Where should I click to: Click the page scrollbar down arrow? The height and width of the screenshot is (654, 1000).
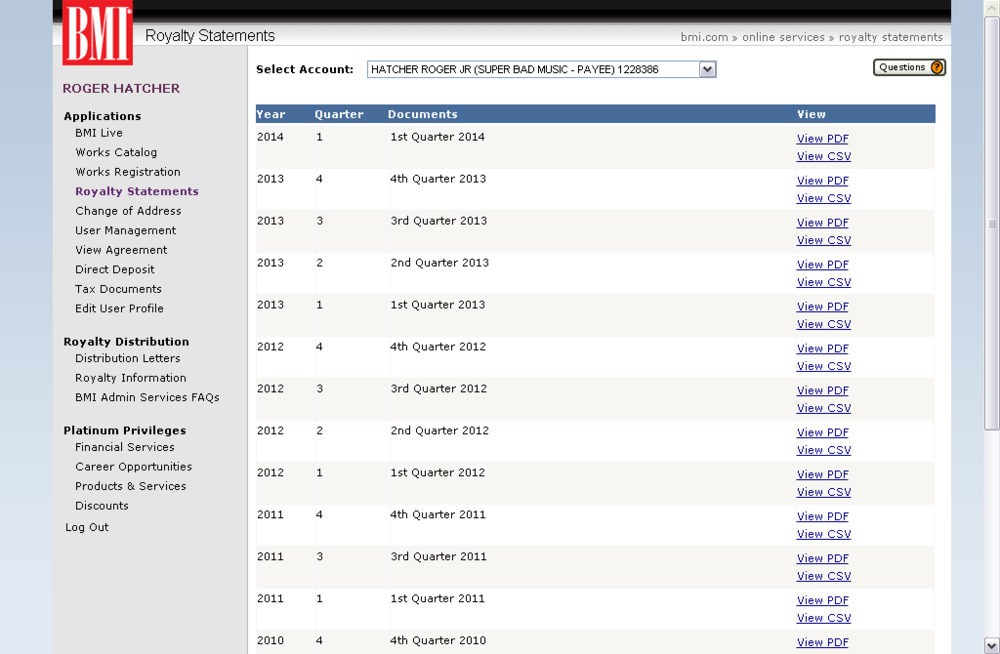(992, 644)
